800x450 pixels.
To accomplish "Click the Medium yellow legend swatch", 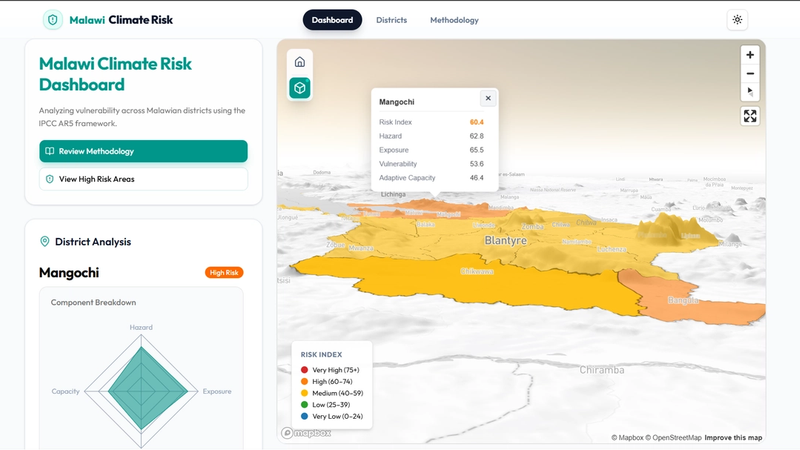I will 305,393.
